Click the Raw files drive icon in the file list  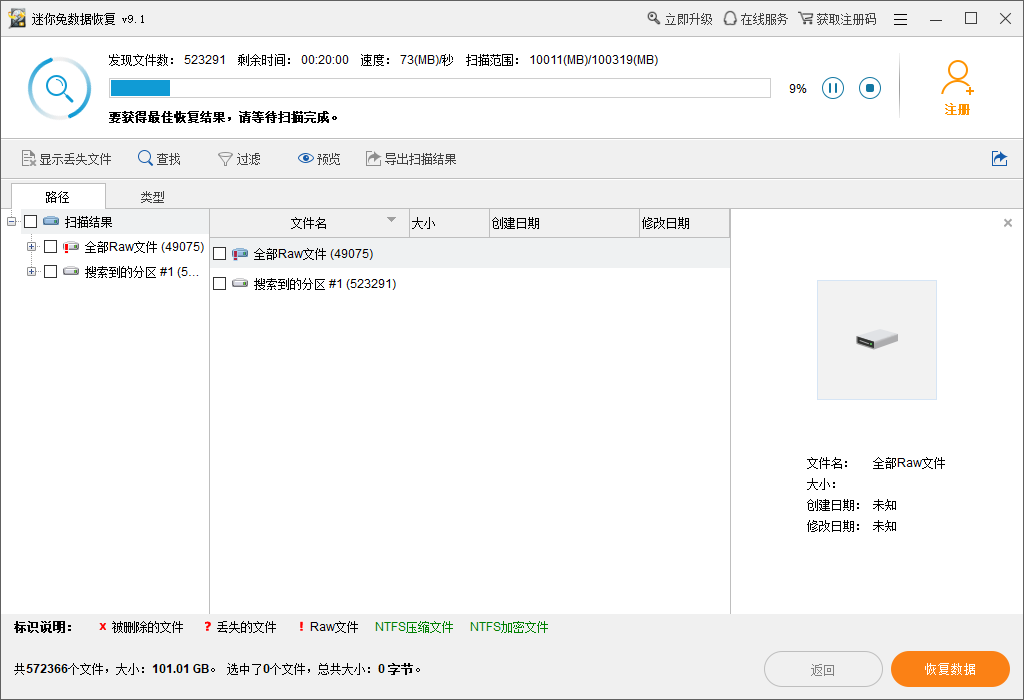[240, 253]
